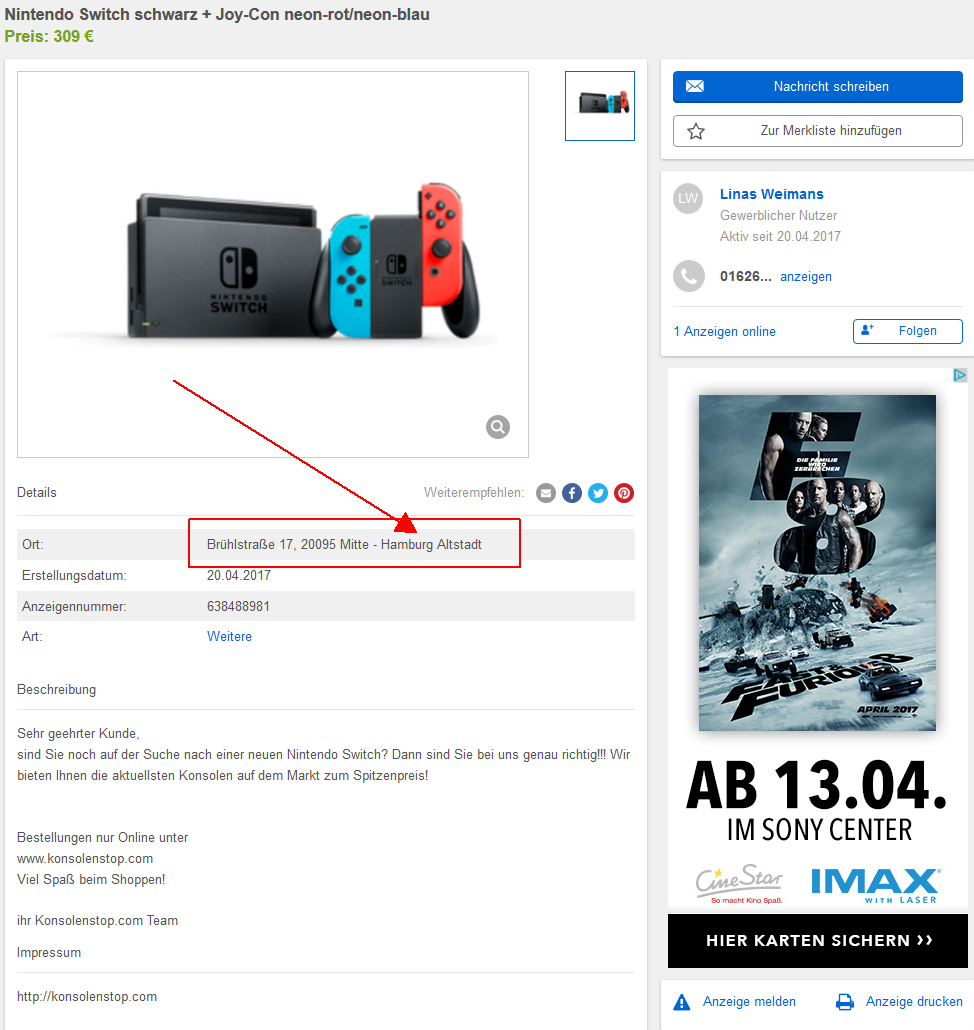Open seller profile Linas Weimans

pos(771,194)
